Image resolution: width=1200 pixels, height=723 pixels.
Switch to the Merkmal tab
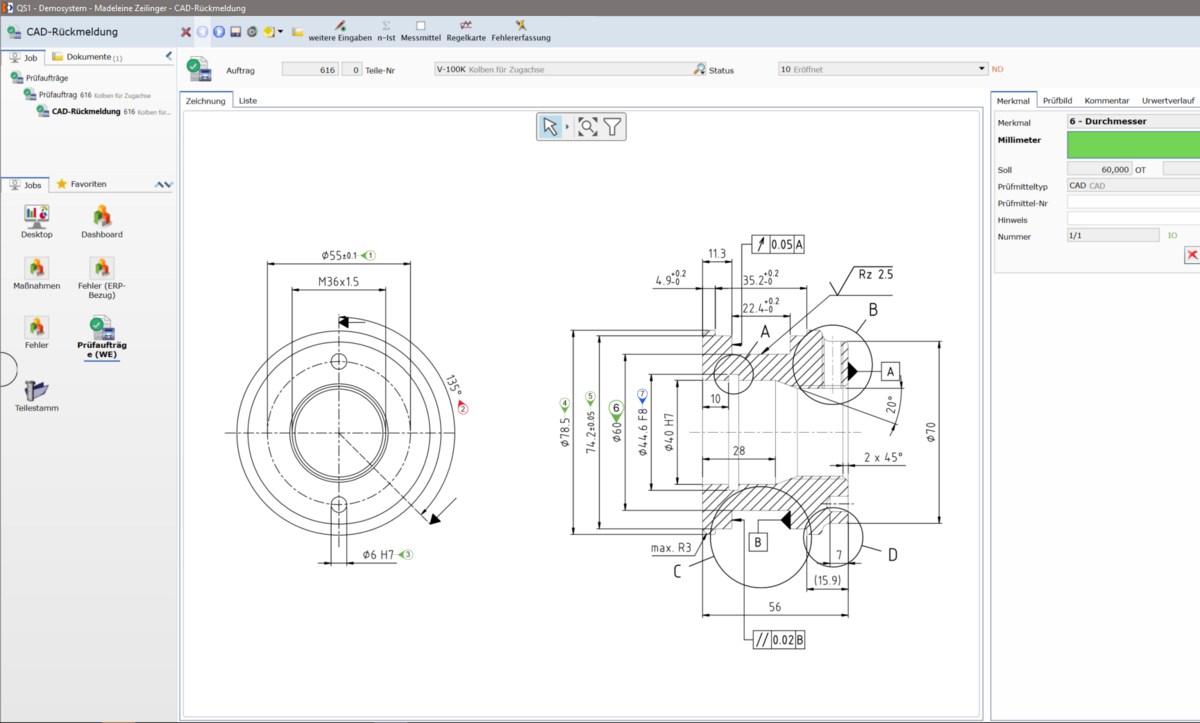(1014, 101)
